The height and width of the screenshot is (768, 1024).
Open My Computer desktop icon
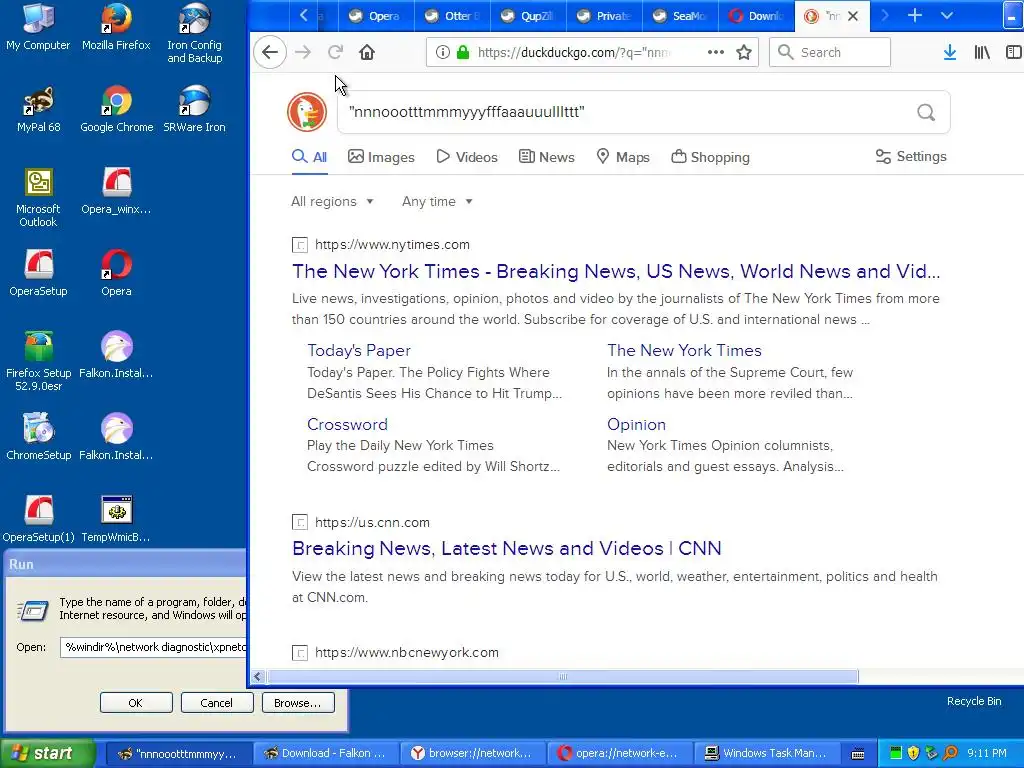click(x=38, y=27)
